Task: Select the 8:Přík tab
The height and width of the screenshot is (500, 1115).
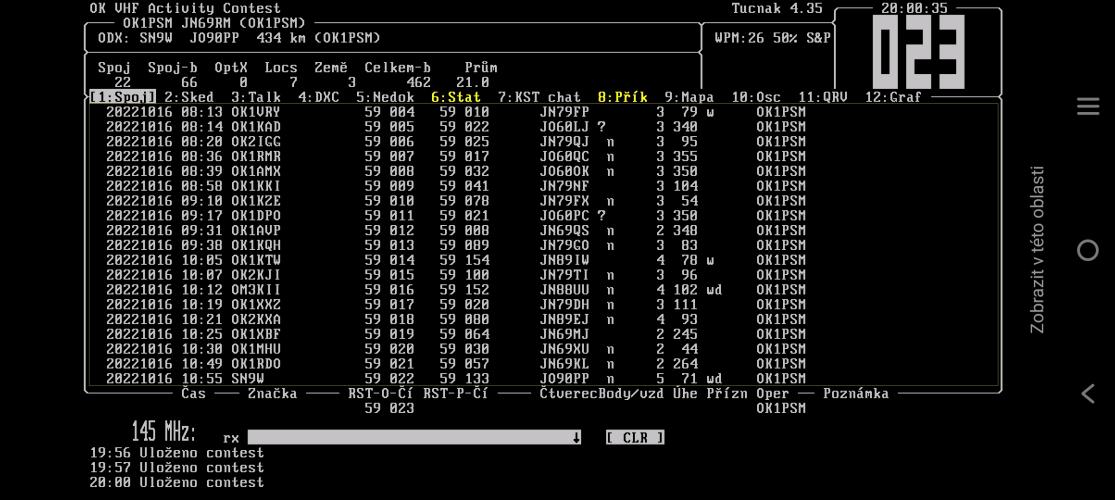Action: pyautogui.click(x=622, y=98)
